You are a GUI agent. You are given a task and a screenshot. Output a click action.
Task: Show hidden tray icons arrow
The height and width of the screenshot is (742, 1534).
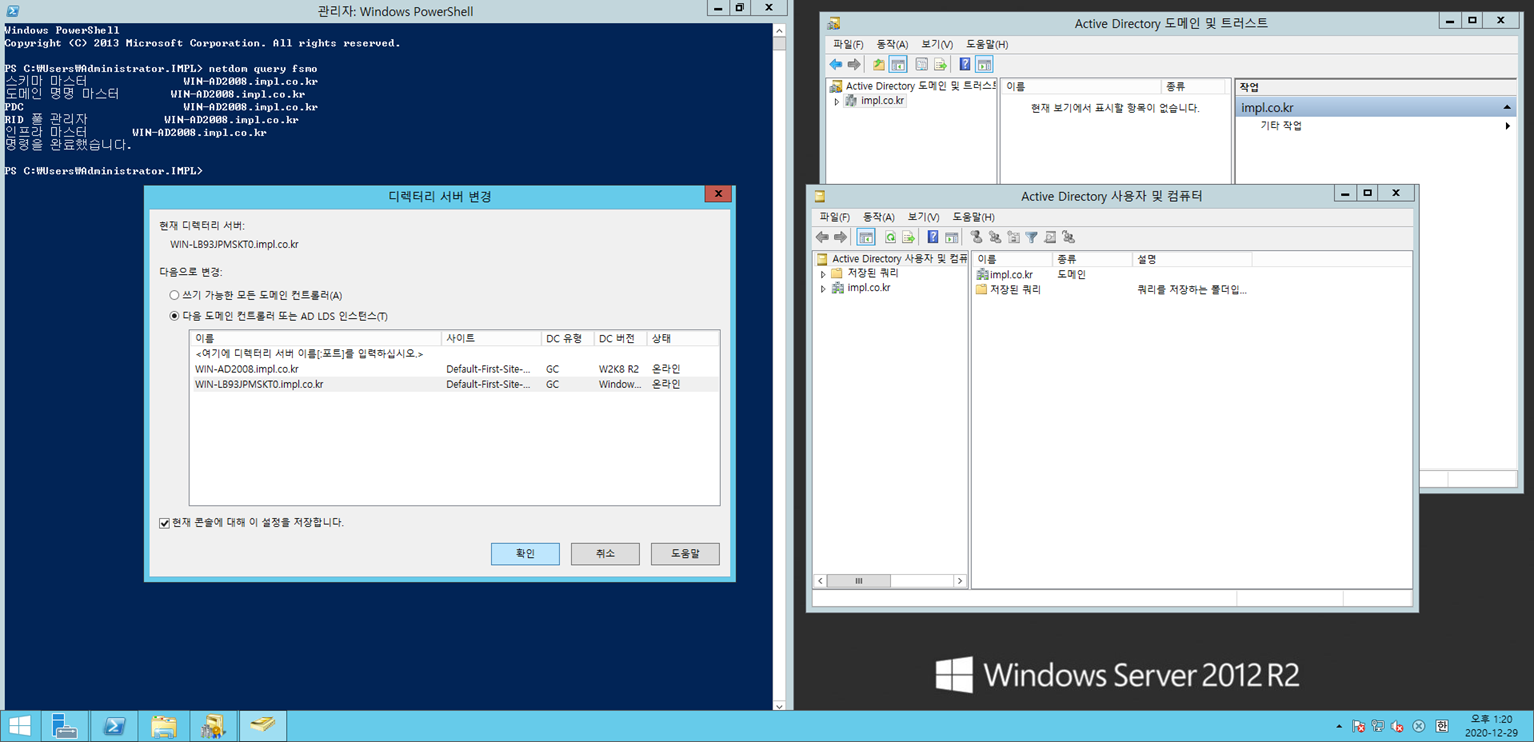(1339, 727)
